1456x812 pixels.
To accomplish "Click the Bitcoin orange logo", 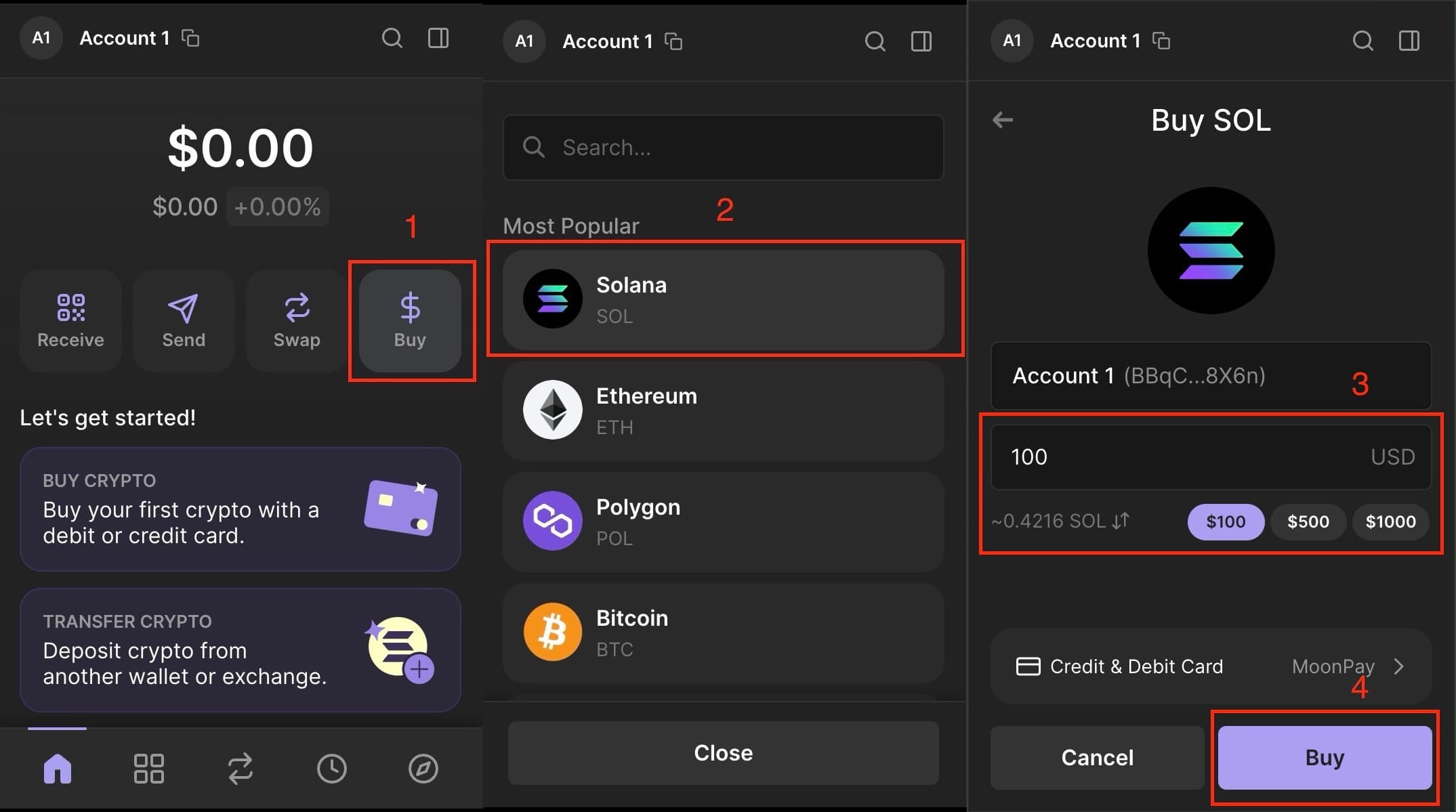I will [x=552, y=633].
